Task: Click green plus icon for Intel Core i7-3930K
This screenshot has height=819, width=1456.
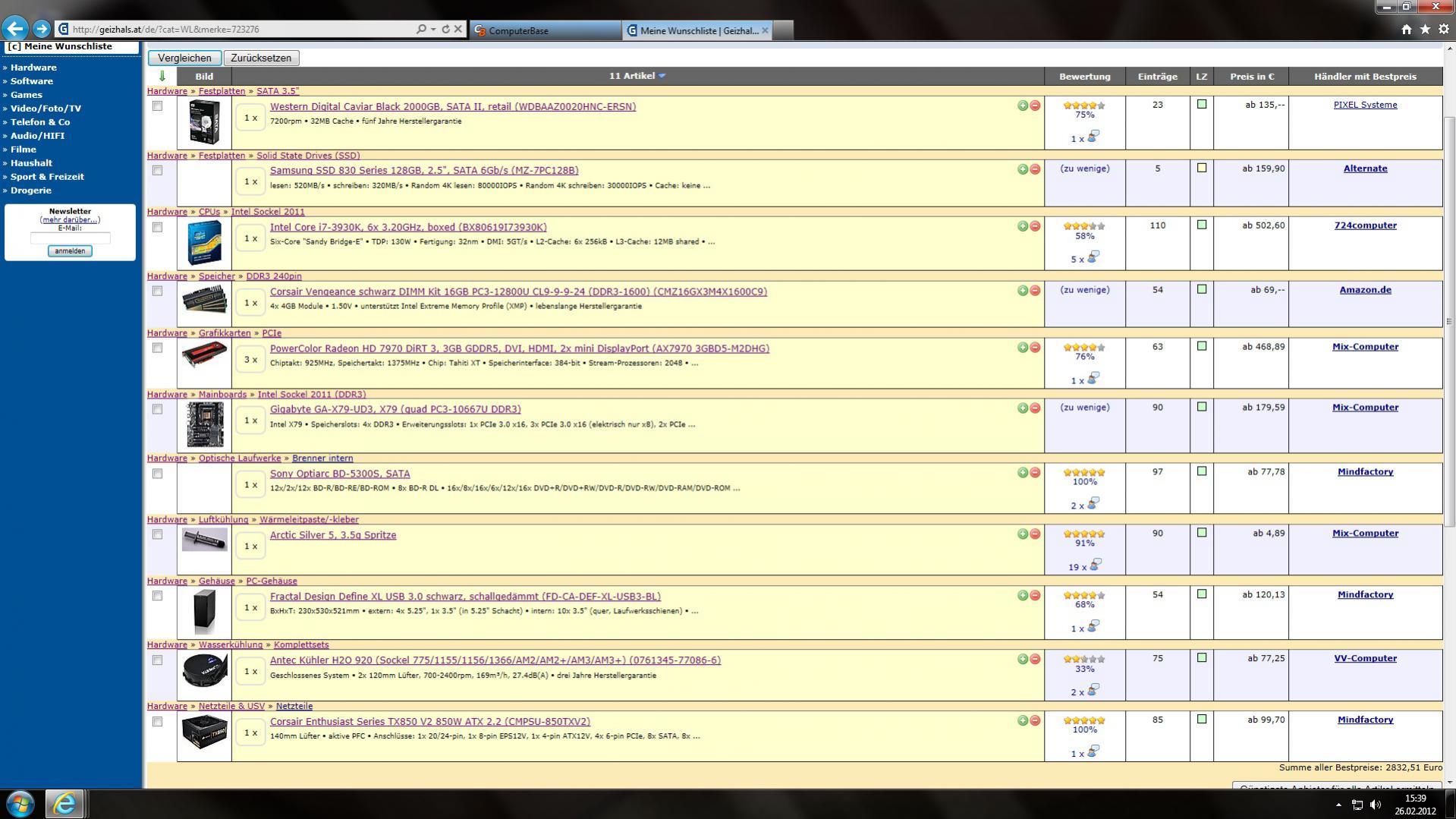Action: pos(1023,226)
